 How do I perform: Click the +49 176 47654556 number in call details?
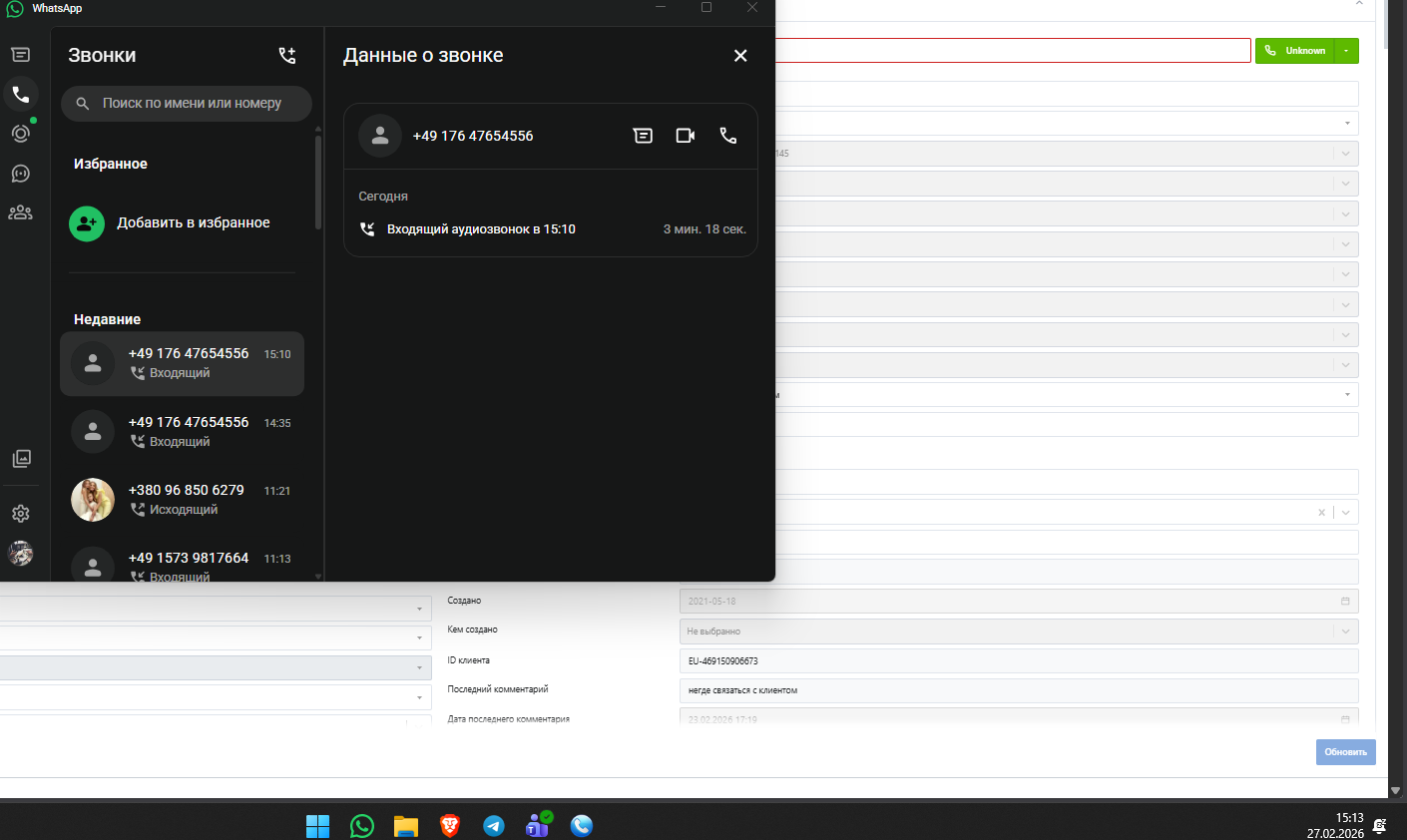tap(473, 136)
